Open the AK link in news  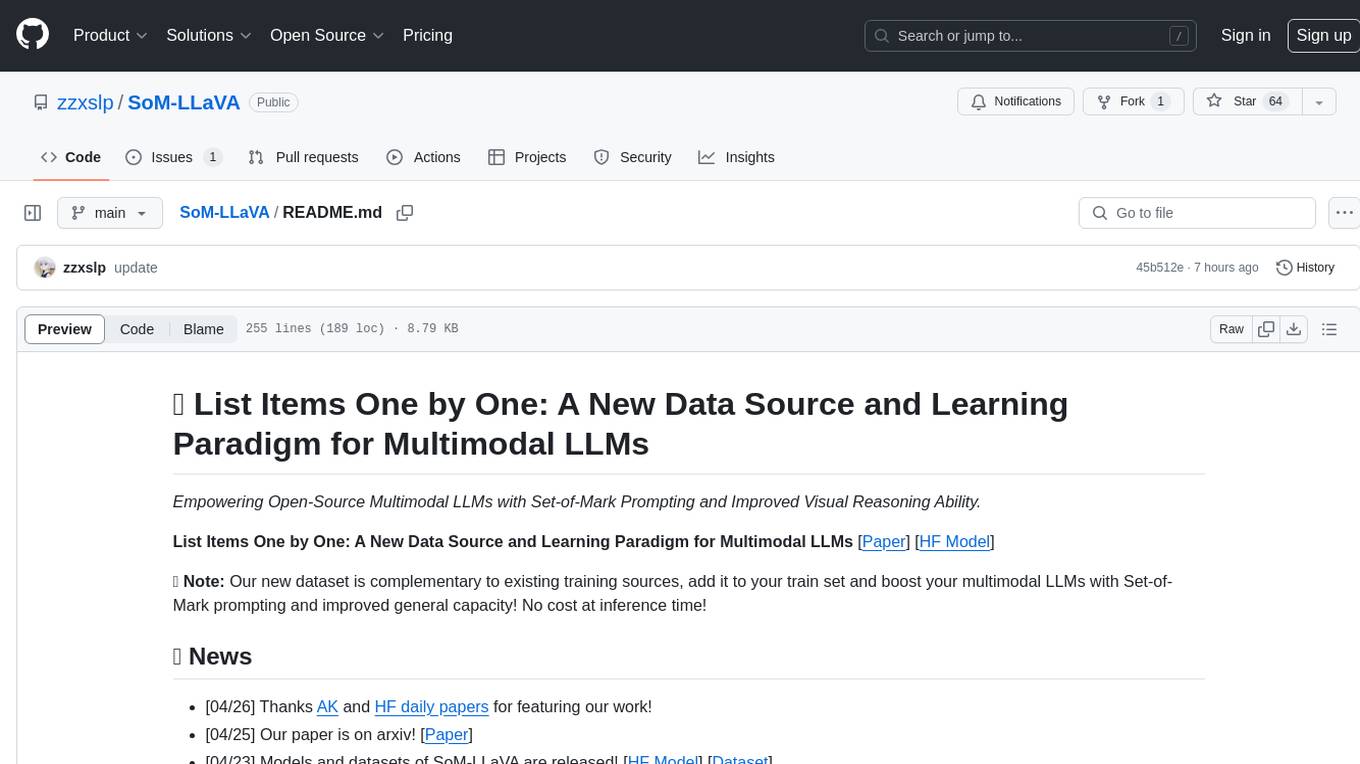point(328,707)
